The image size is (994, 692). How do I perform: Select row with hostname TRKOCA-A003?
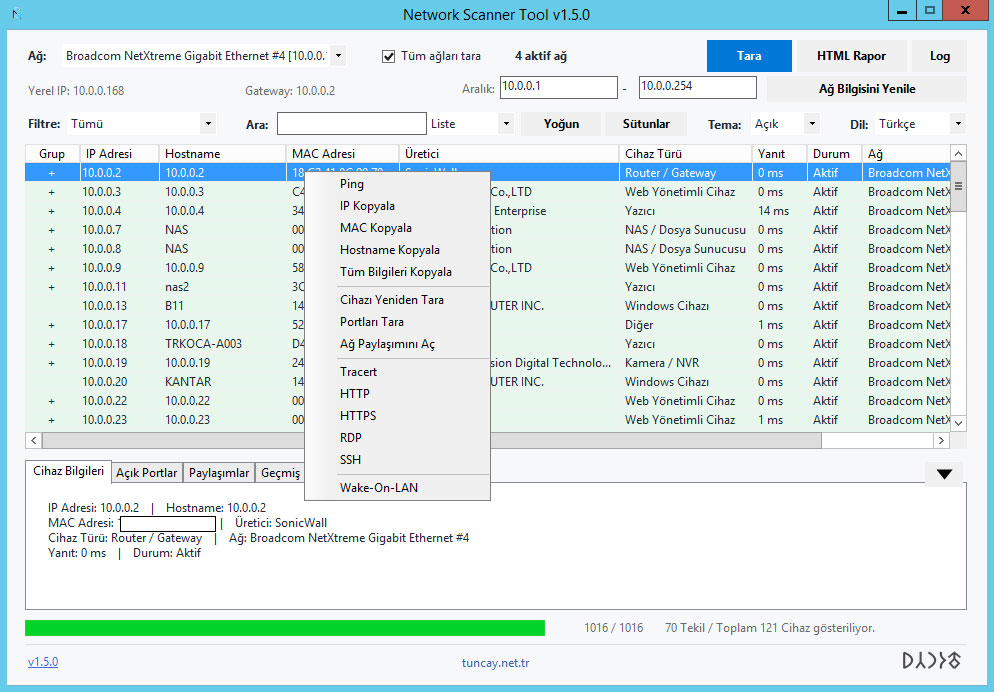(x=488, y=344)
